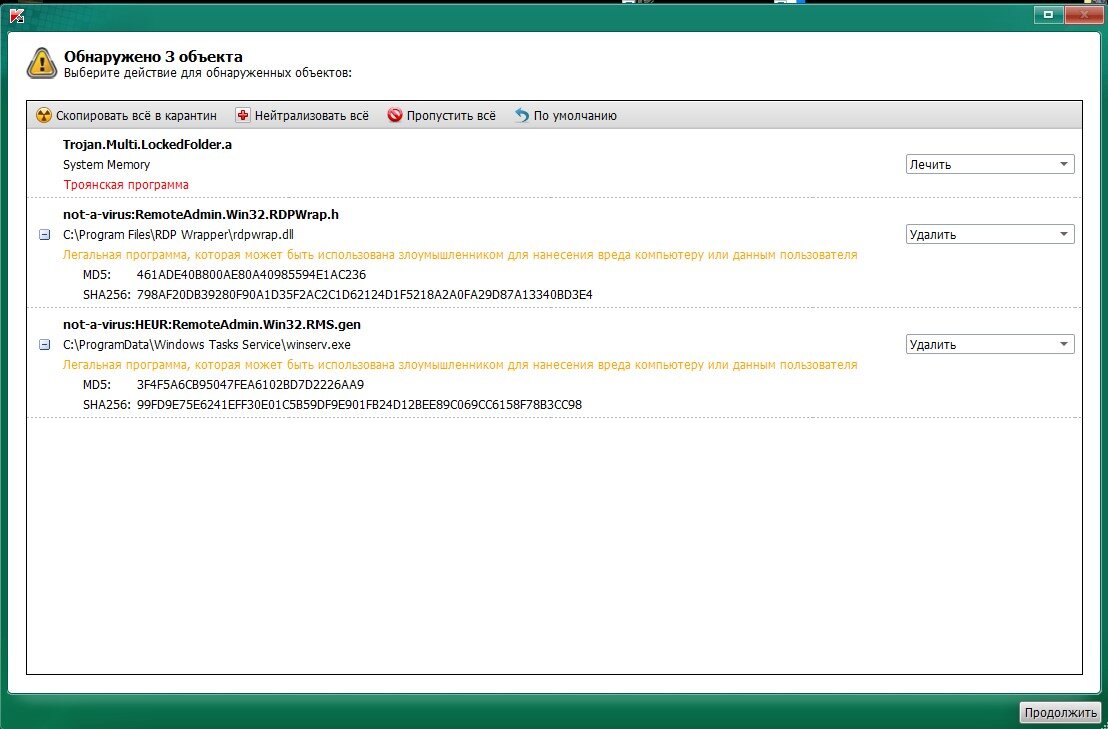Click the Kaspersky logo icon in title bar

point(16,15)
